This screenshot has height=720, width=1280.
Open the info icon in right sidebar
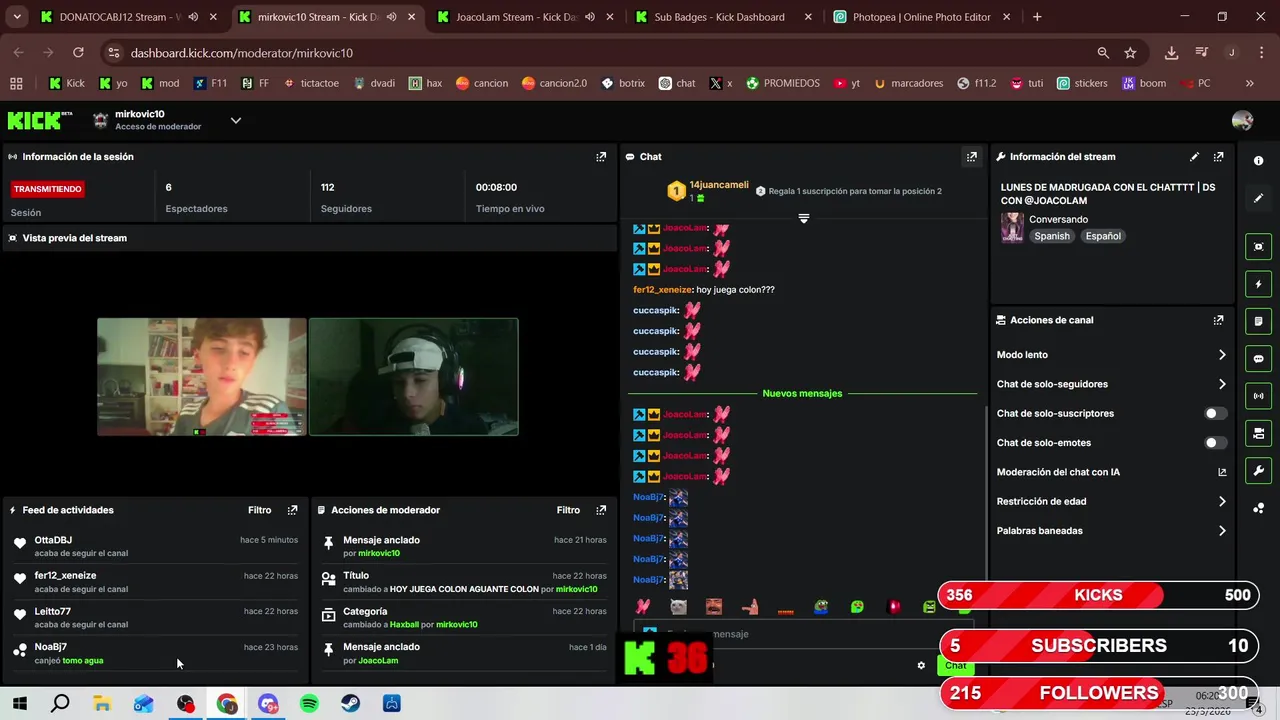coord(1258,161)
